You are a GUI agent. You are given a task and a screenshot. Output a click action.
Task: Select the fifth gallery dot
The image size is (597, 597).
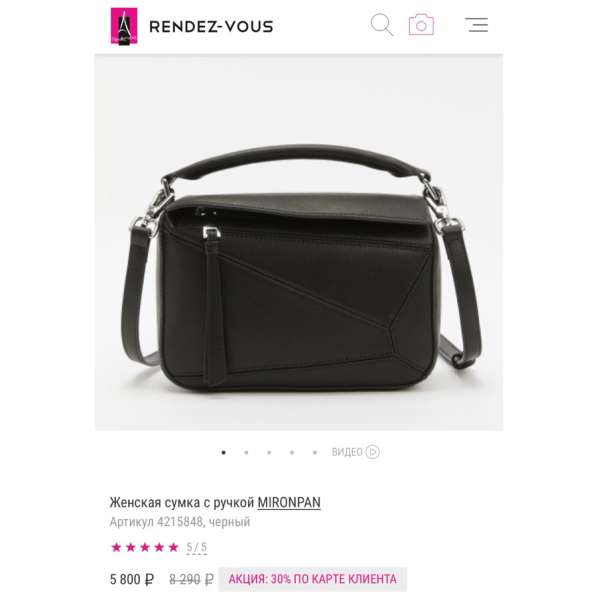coord(315,452)
